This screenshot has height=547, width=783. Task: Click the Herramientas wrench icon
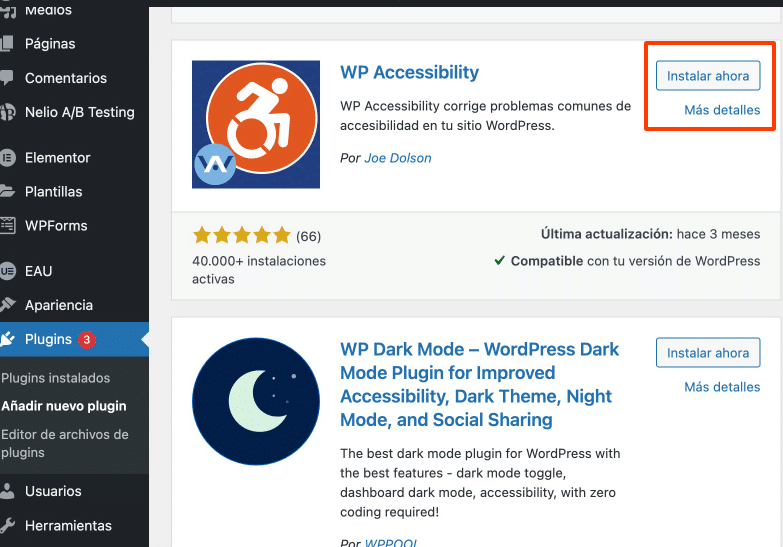coord(7,526)
